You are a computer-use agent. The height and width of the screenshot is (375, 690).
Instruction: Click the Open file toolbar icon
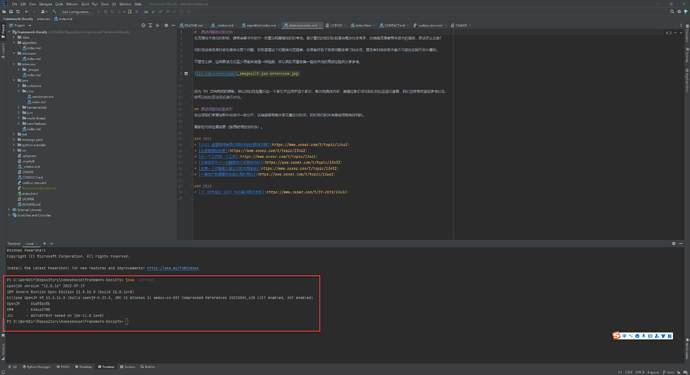[4, 12]
